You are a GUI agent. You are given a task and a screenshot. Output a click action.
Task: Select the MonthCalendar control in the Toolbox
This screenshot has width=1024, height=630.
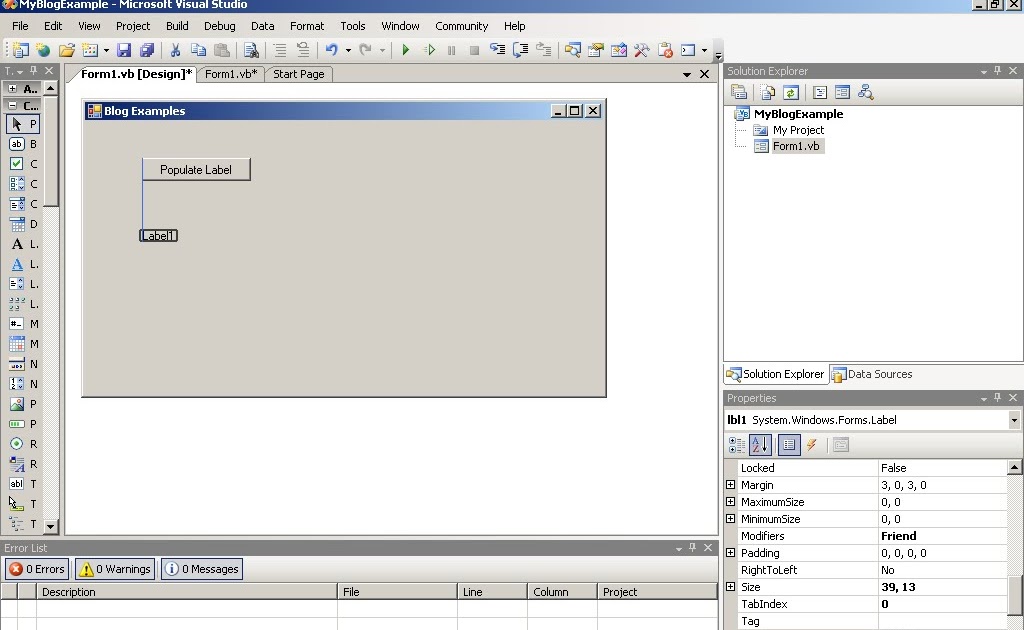pyautogui.click(x=22, y=344)
